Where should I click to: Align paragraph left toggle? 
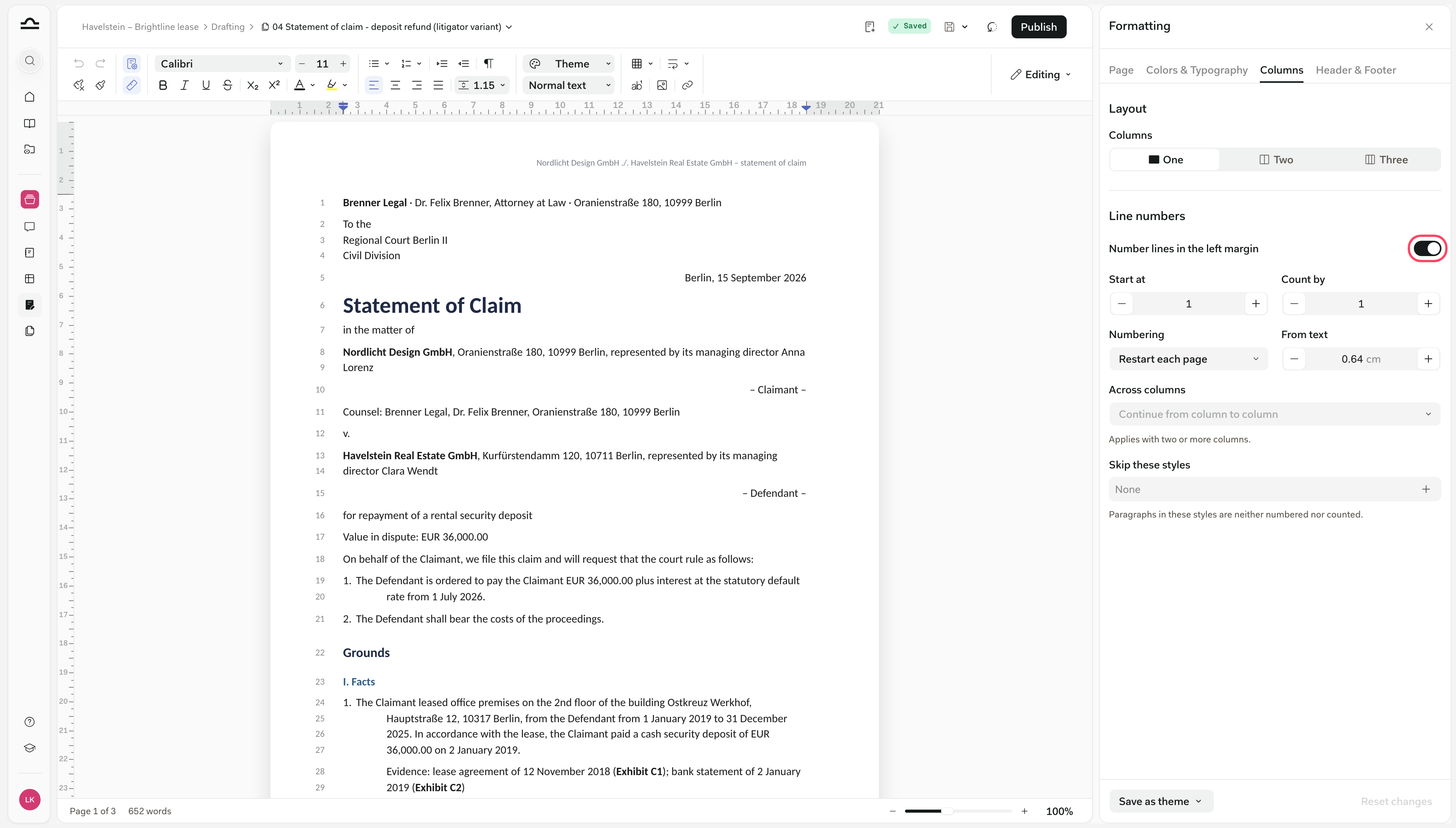coord(373,85)
